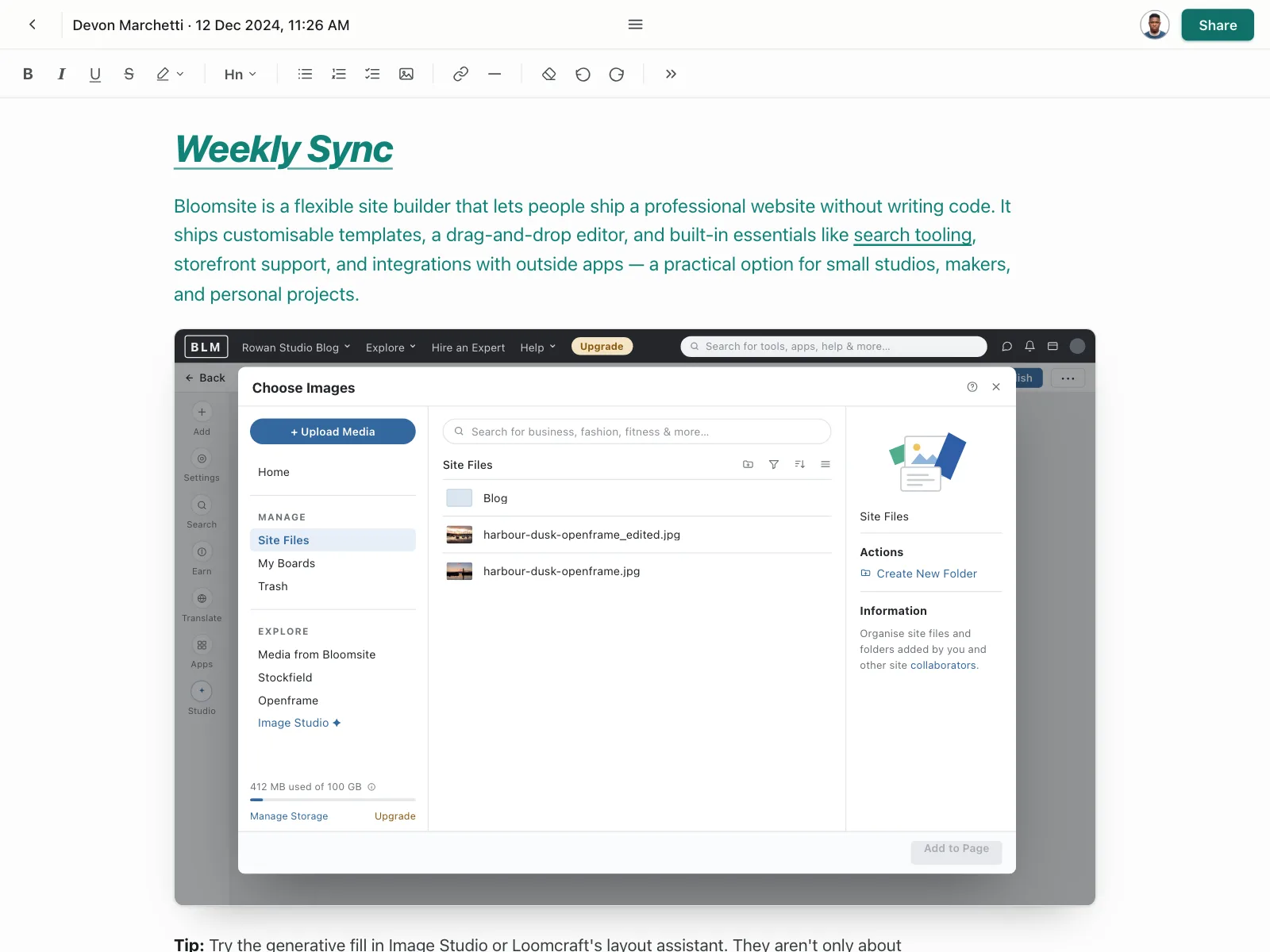
Task: Insert a hyperlink
Action: pyautogui.click(x=460, y=74)
